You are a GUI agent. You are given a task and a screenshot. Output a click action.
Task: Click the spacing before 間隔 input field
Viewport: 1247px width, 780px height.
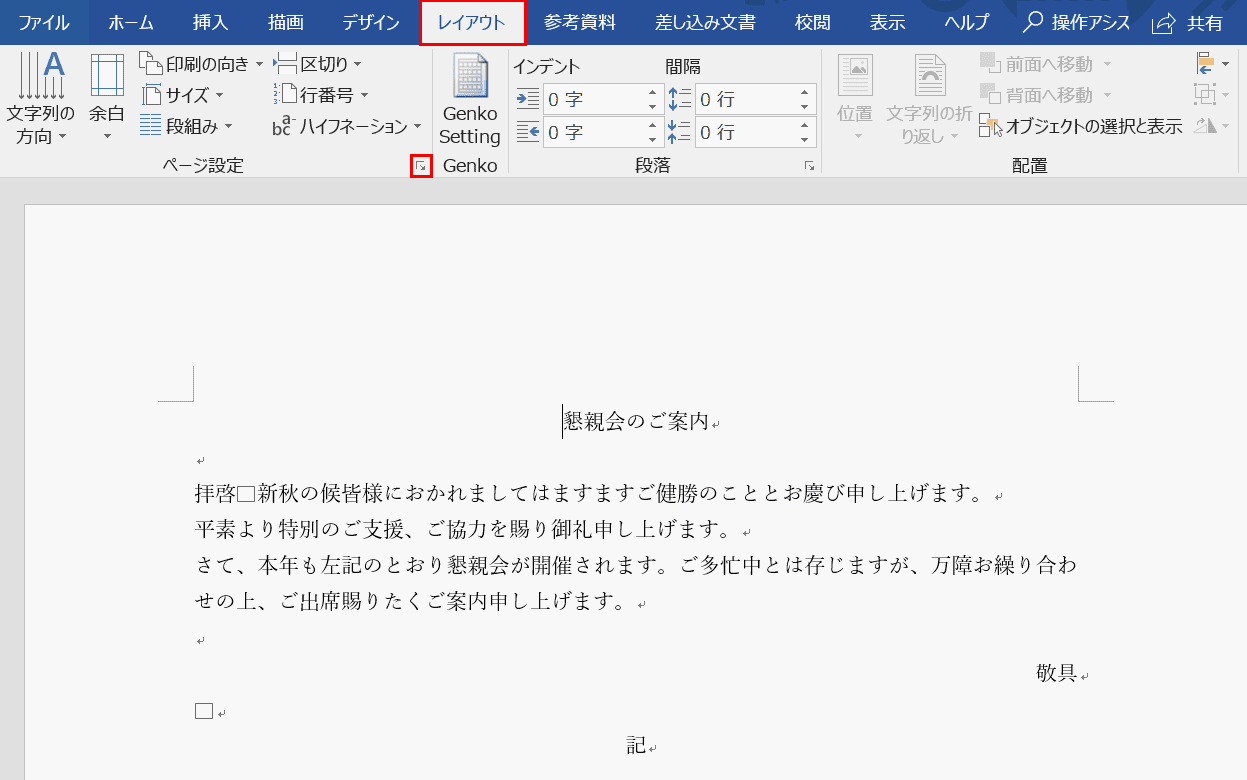click(744, 99)
